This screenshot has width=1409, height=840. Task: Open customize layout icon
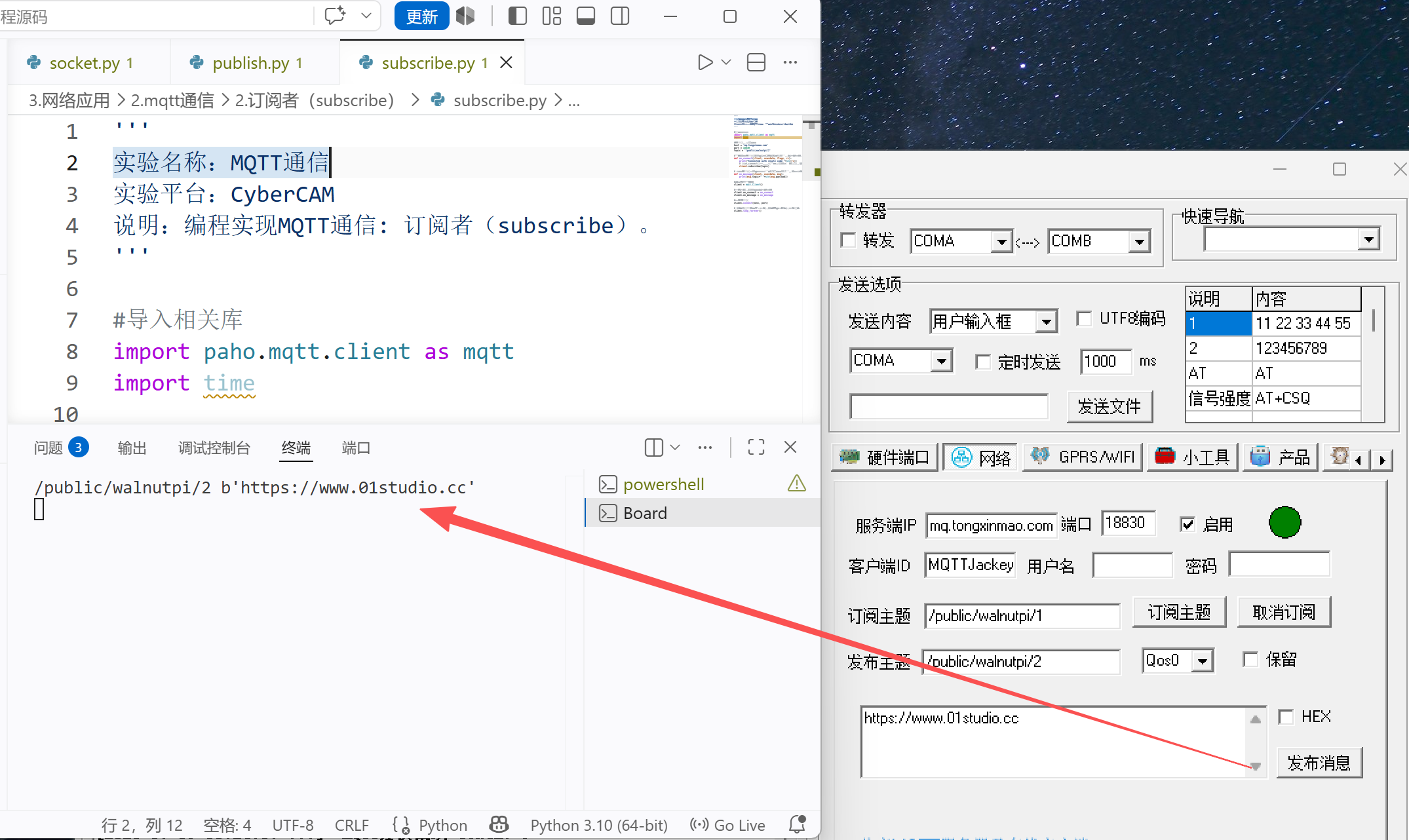pos(552,16)
